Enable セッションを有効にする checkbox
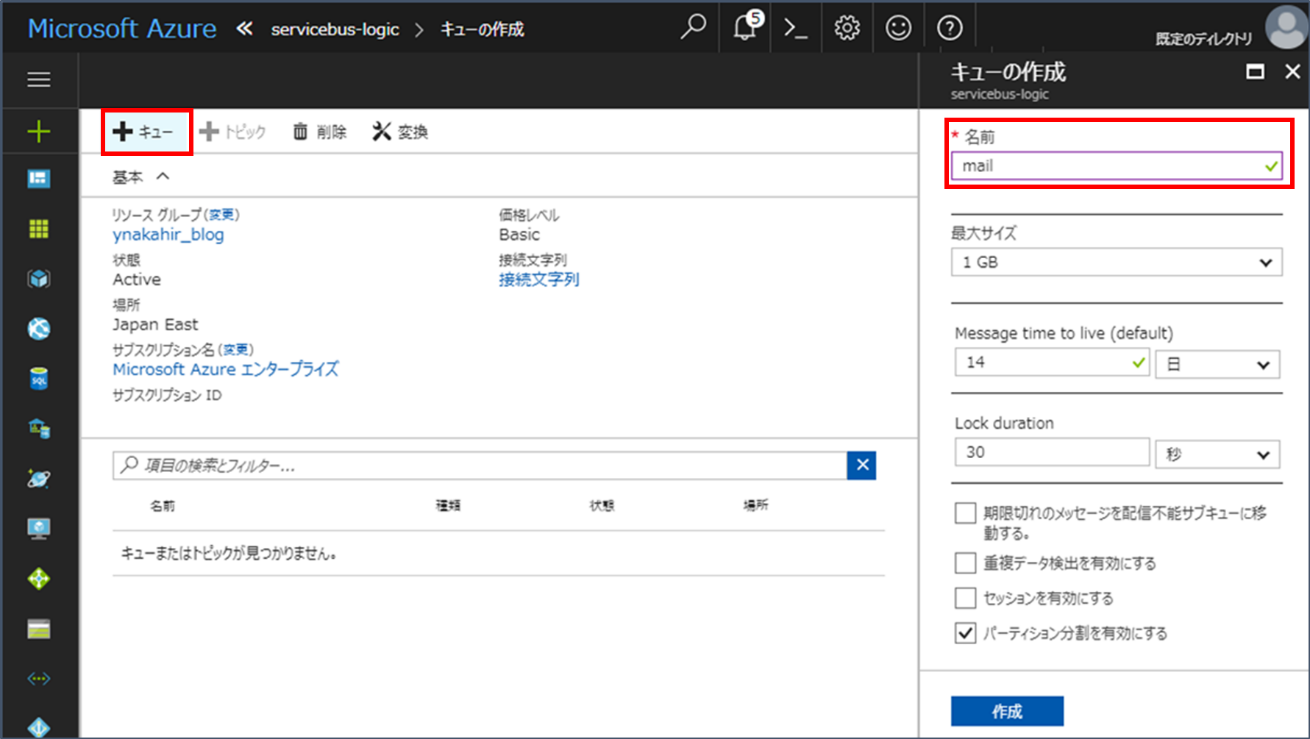Screen dimensions: 1310x739 click(965, 598)
